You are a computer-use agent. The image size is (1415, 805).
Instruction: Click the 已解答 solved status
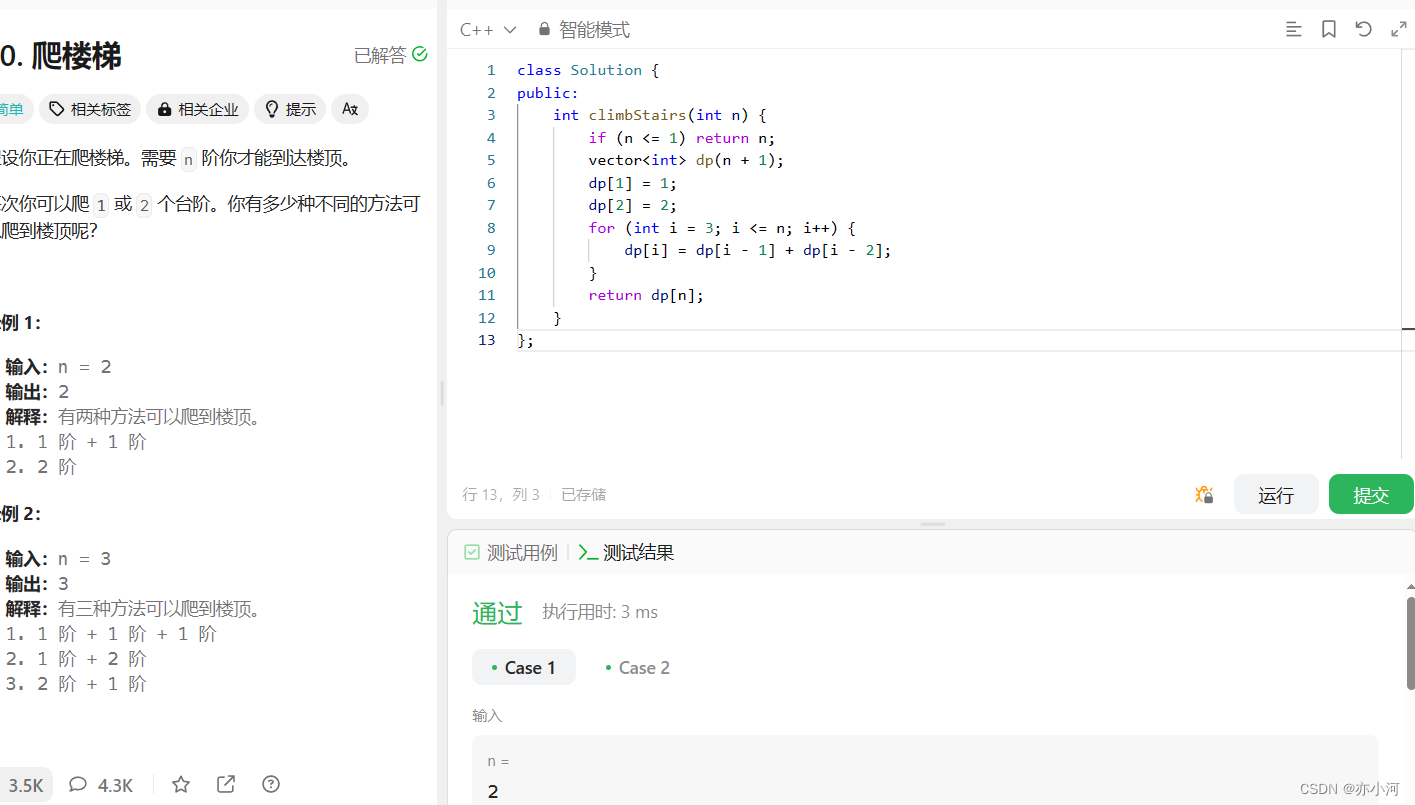point(391,55)
